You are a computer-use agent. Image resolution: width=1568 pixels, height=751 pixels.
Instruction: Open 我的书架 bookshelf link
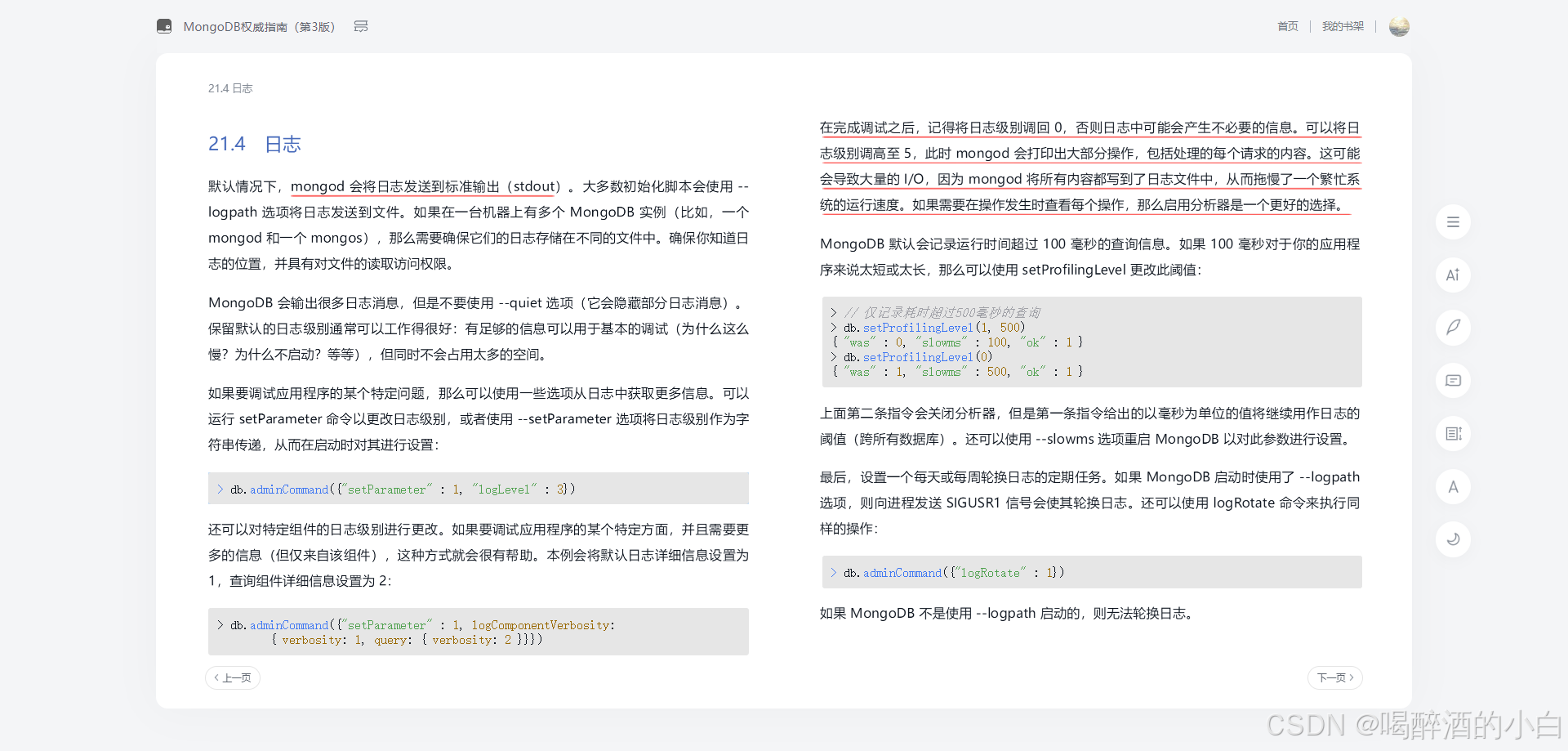point(1343,26)
